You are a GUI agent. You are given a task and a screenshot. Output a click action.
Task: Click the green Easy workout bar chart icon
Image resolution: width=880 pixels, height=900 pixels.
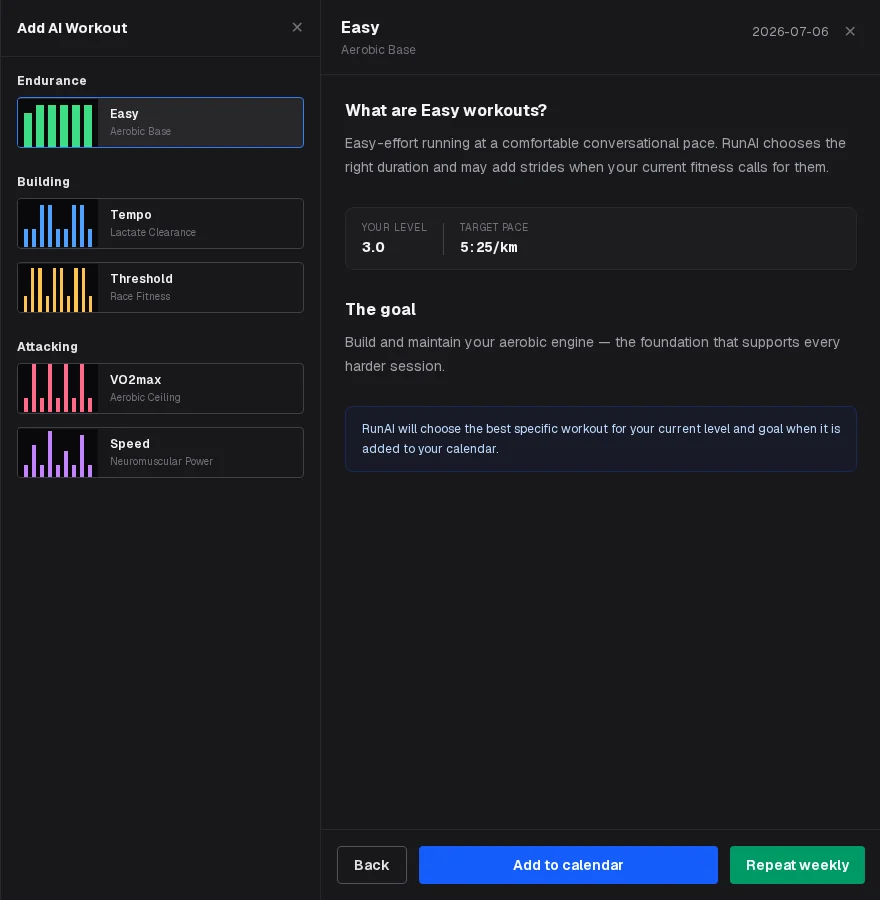click(x=58, y=123)
